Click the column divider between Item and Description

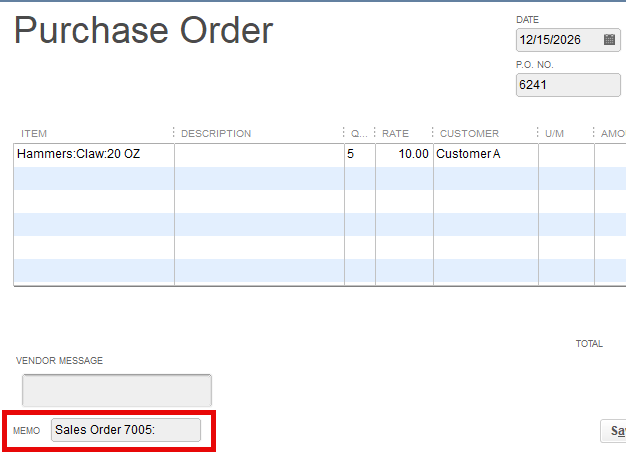174,134
